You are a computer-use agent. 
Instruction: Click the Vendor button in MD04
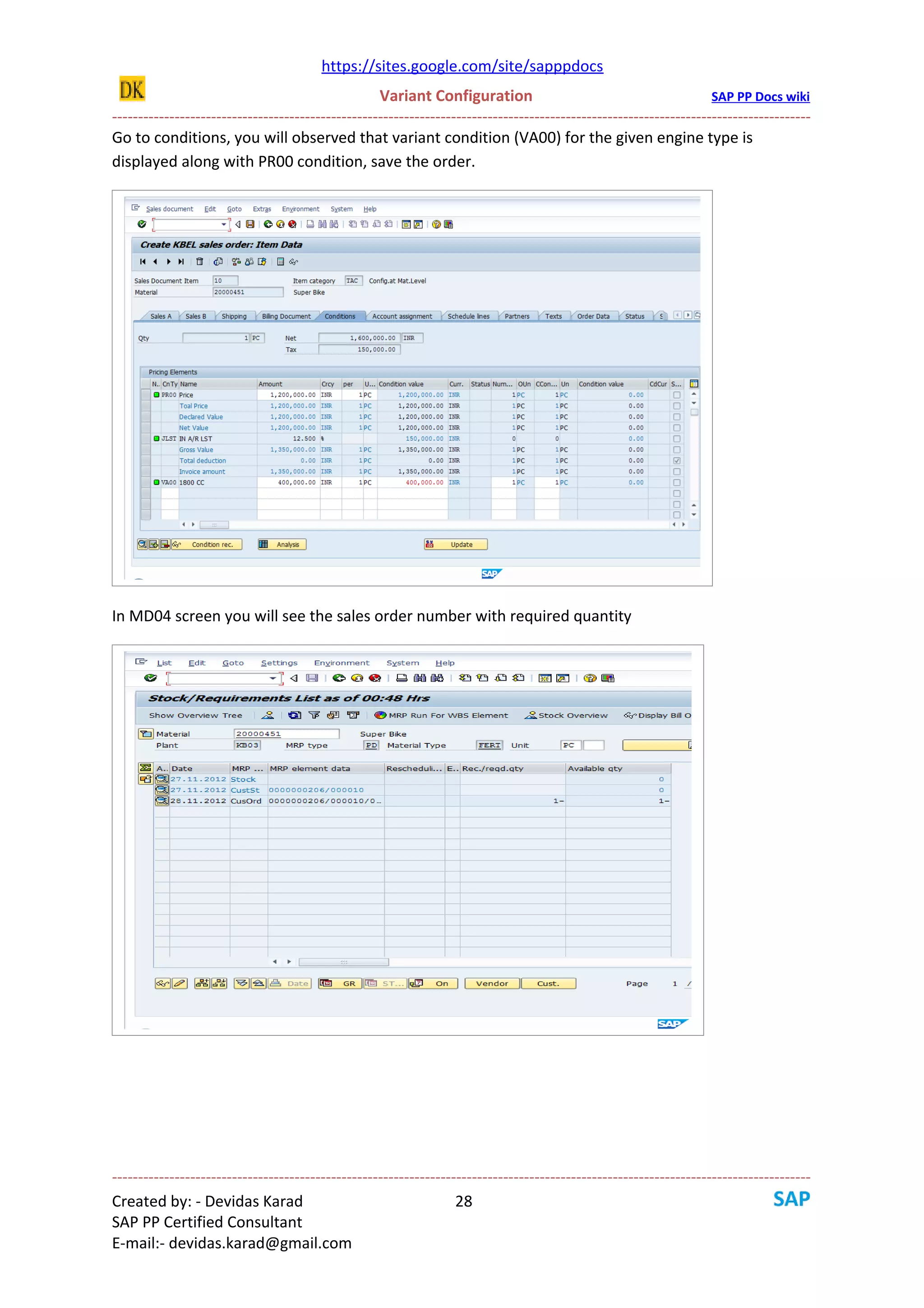pyautogui.click(x=492, y=983)
